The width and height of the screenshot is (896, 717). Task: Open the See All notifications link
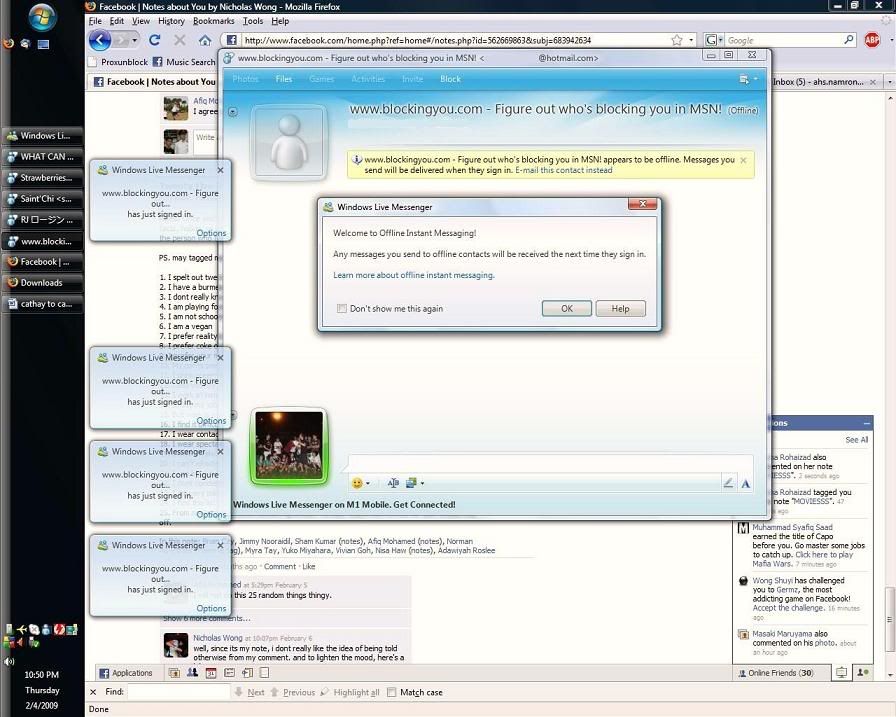pyautogui.click(x=857, y=440)
